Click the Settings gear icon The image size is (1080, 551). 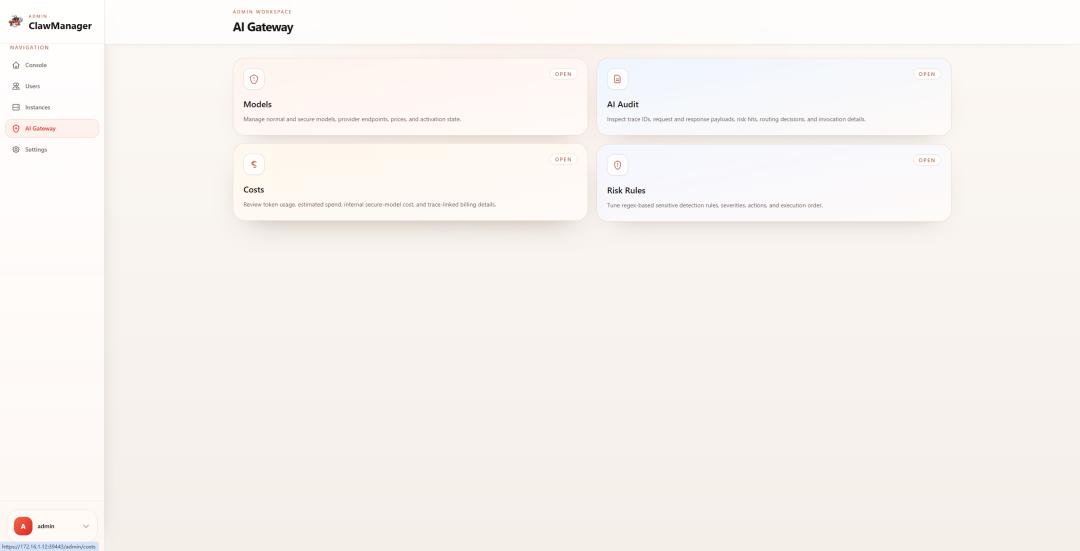click(x=16, y=149)
